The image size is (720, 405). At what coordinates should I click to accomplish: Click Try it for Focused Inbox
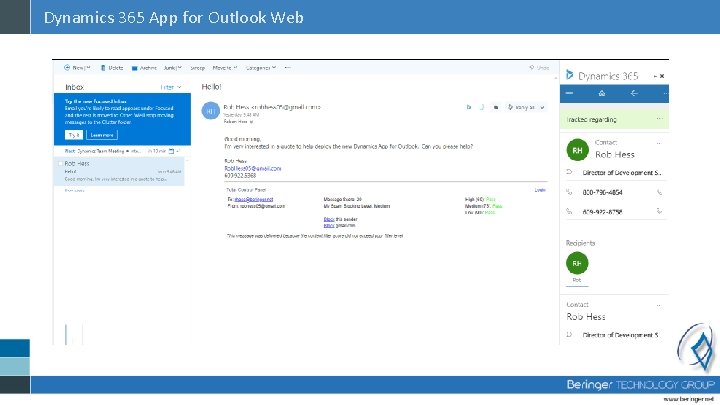click(74, 135)
